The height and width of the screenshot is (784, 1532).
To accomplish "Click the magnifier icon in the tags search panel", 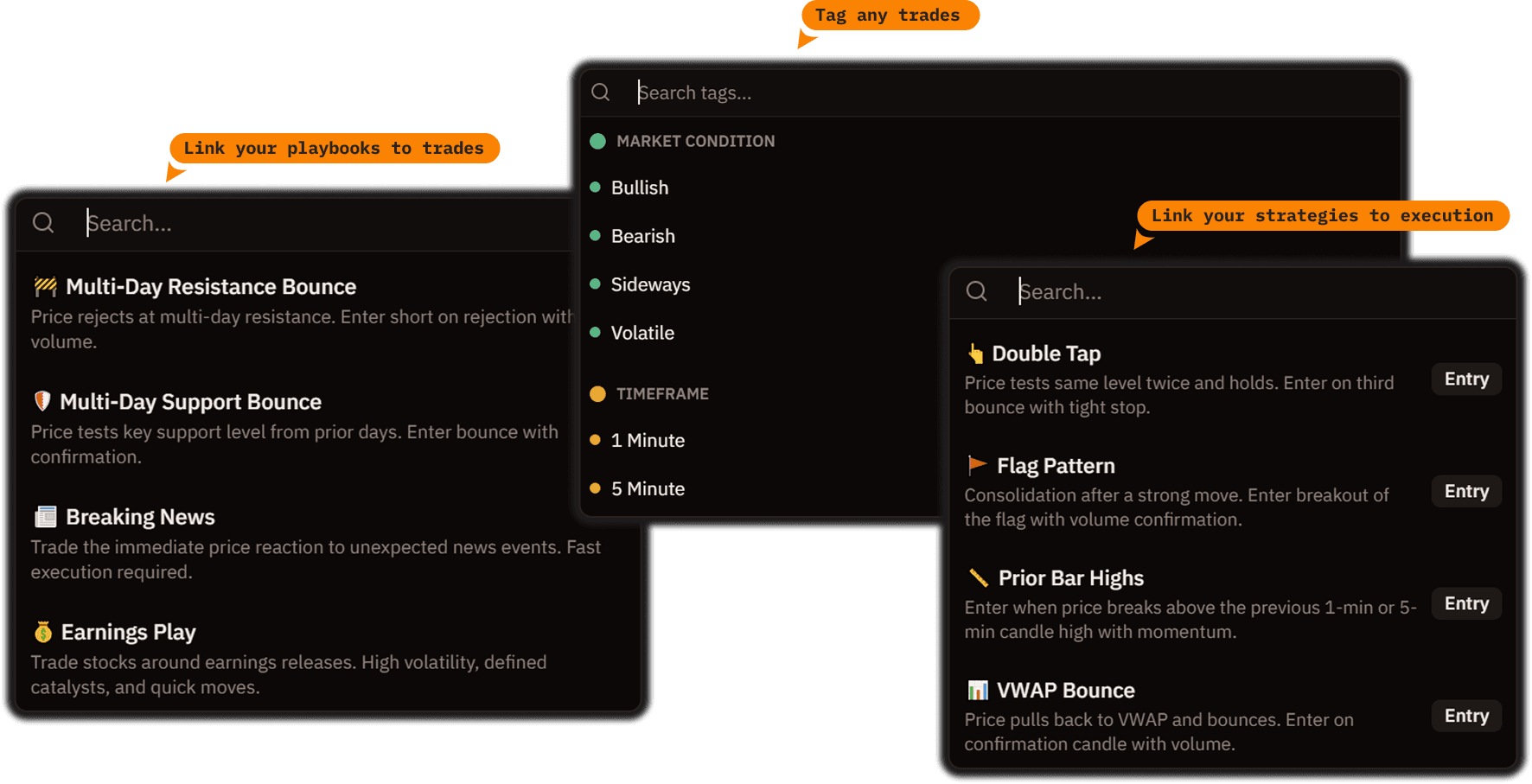I will point(601,92).
